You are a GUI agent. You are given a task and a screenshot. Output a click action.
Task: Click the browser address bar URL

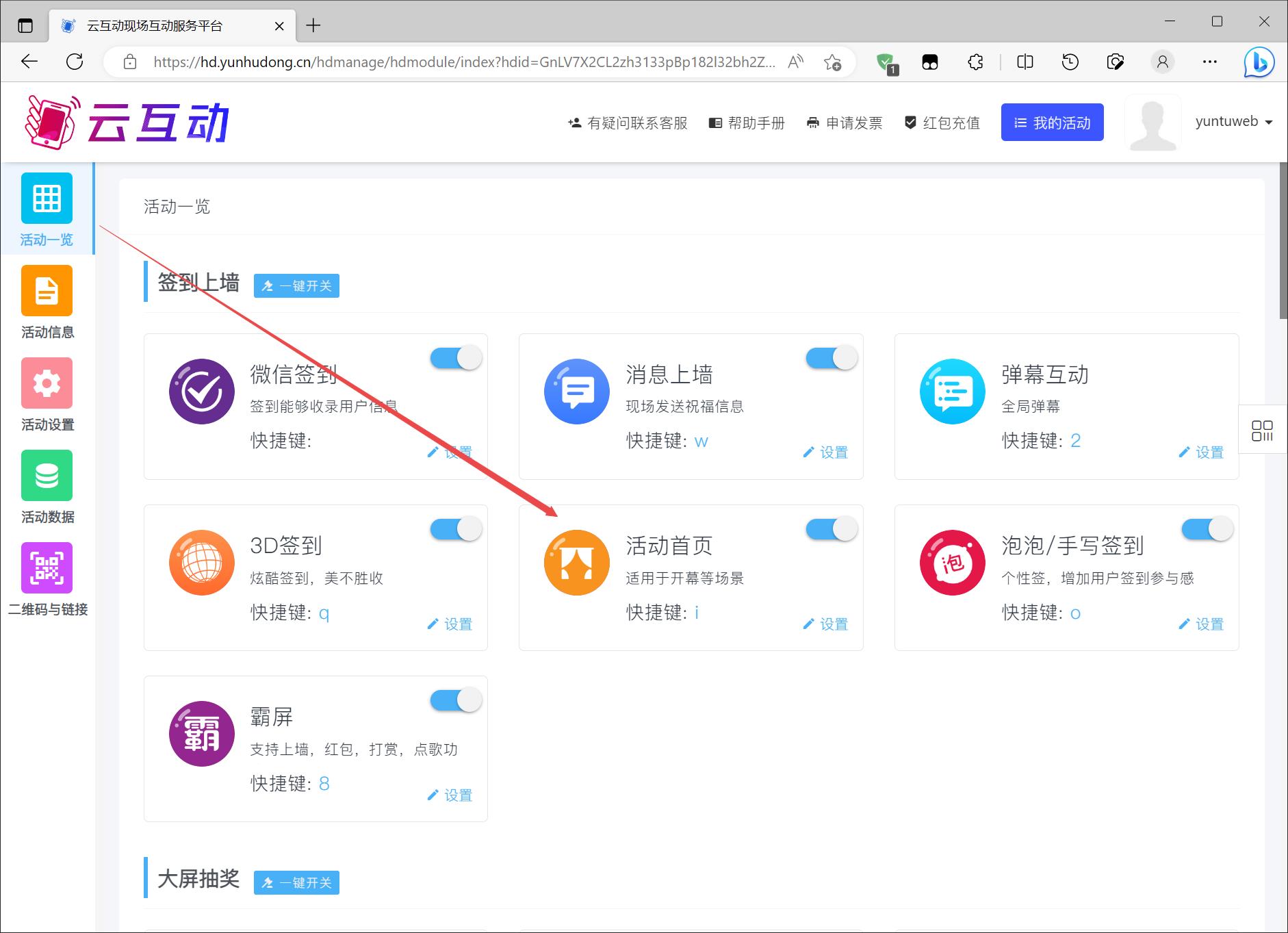[464, 62]
